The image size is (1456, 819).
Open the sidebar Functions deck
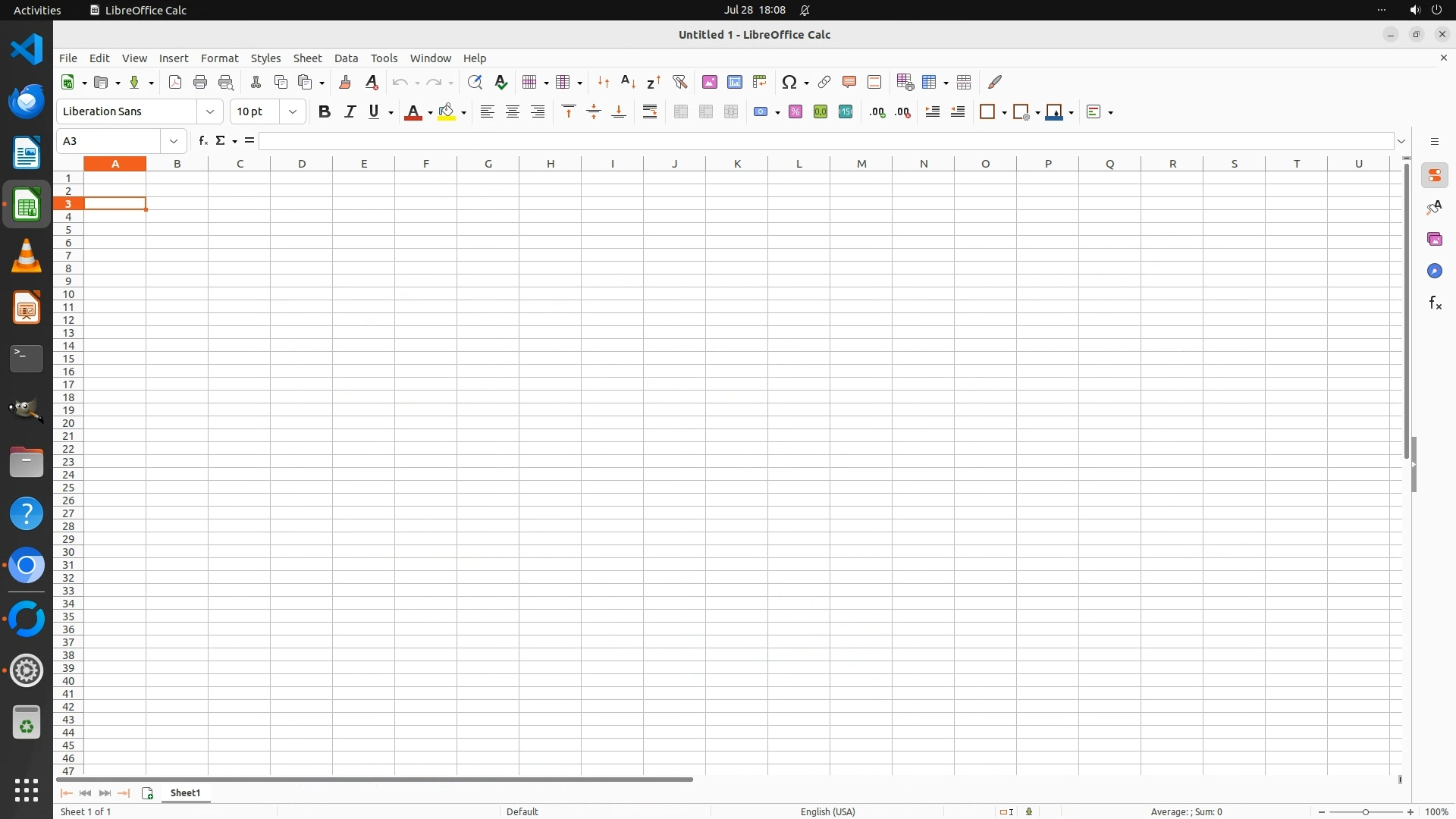pyautogui.click(x=1434, y=303)
